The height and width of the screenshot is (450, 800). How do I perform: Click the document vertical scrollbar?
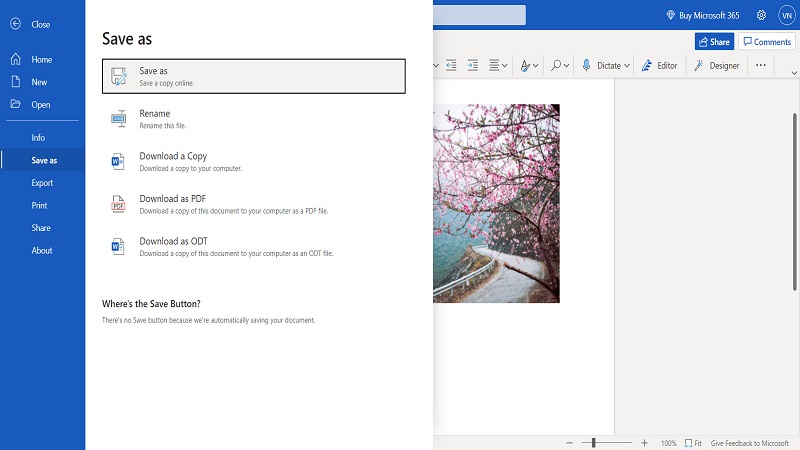[x=794, y=202]
